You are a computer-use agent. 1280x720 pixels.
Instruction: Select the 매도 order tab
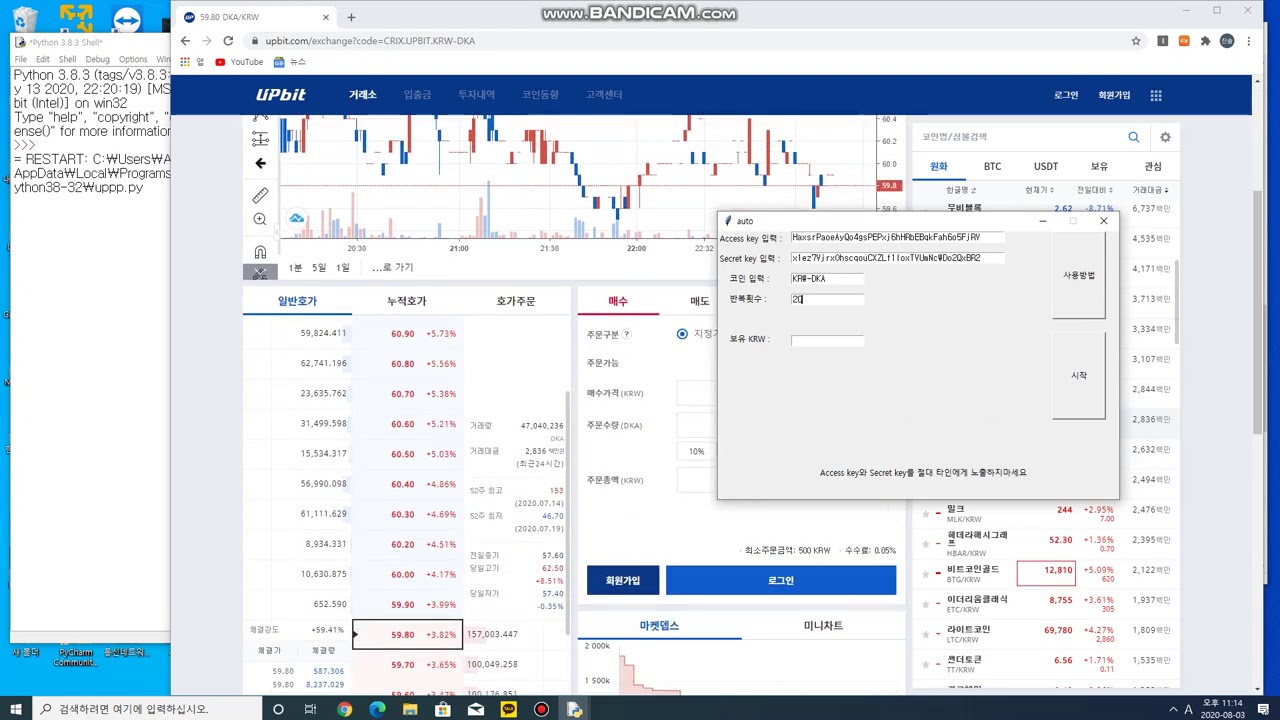tap(699, 301)
